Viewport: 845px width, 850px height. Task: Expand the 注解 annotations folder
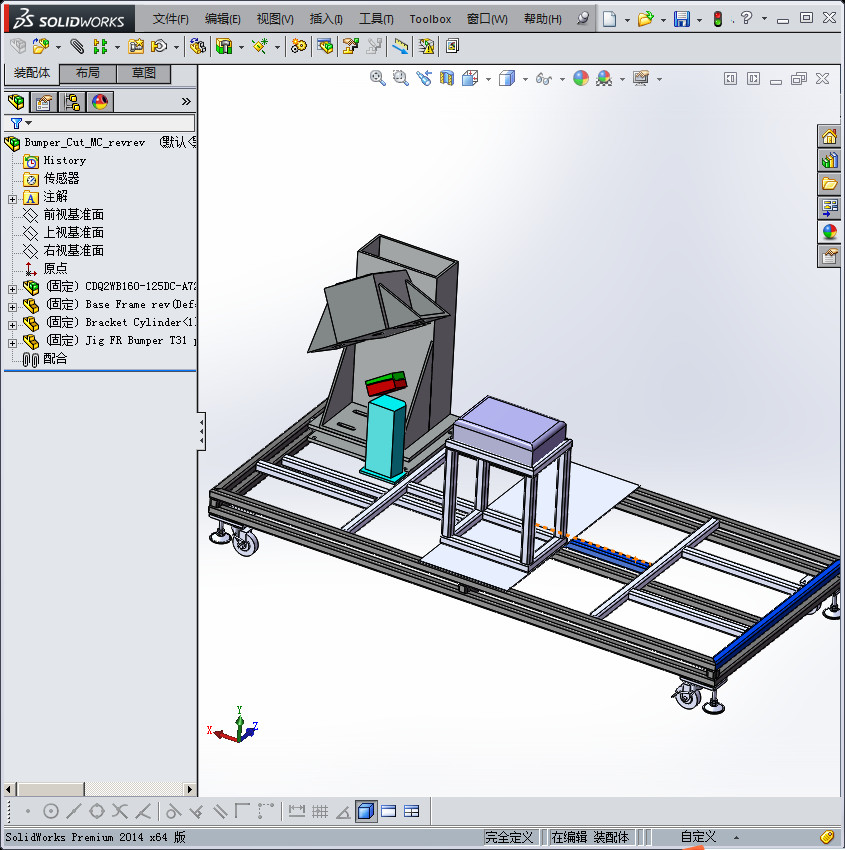tap(12, 198)
